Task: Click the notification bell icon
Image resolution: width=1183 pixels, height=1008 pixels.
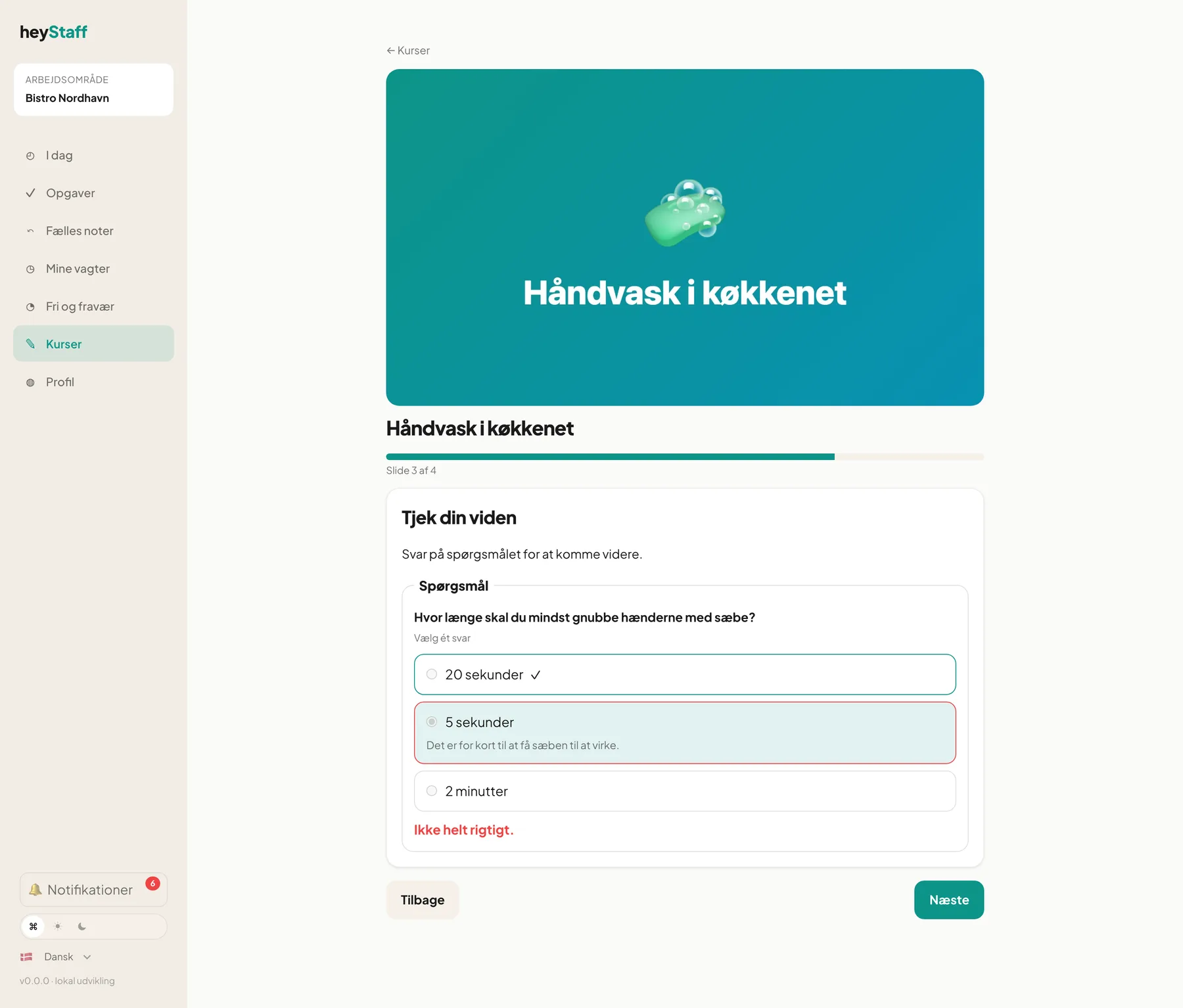Action: click(x=35, y=890)
